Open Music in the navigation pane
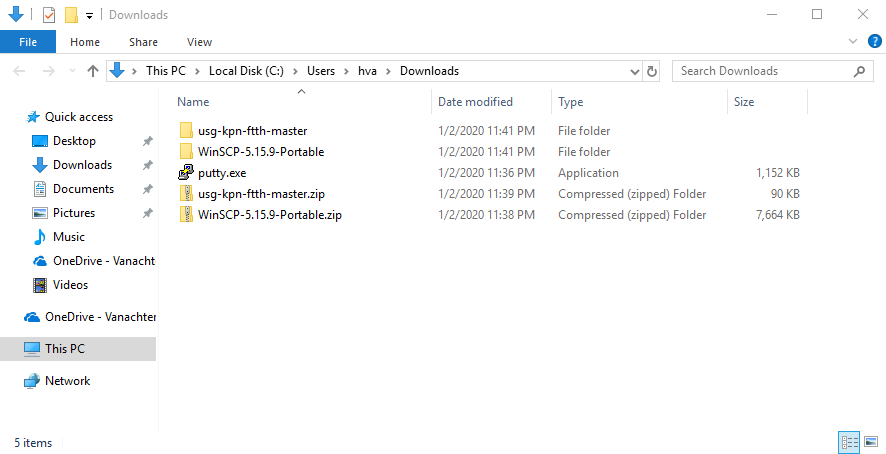 tap(68, 237)
